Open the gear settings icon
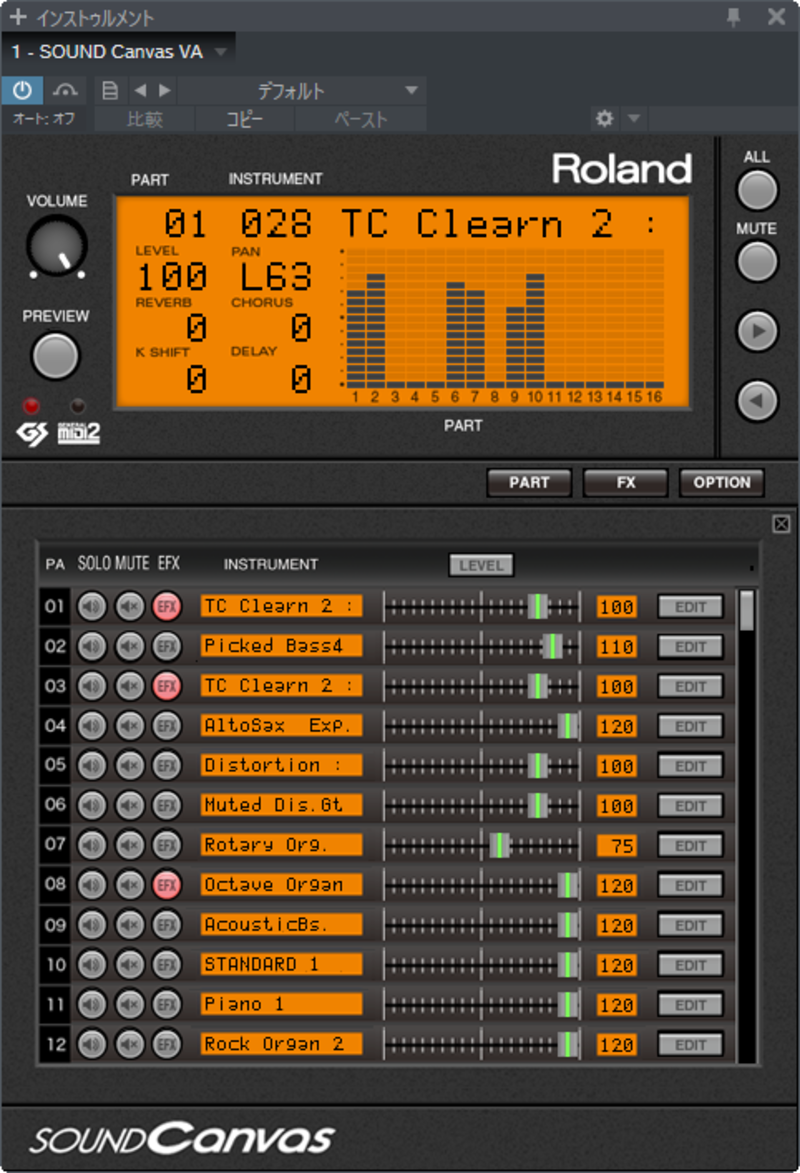800x1173 pixels. coord(604,118)
